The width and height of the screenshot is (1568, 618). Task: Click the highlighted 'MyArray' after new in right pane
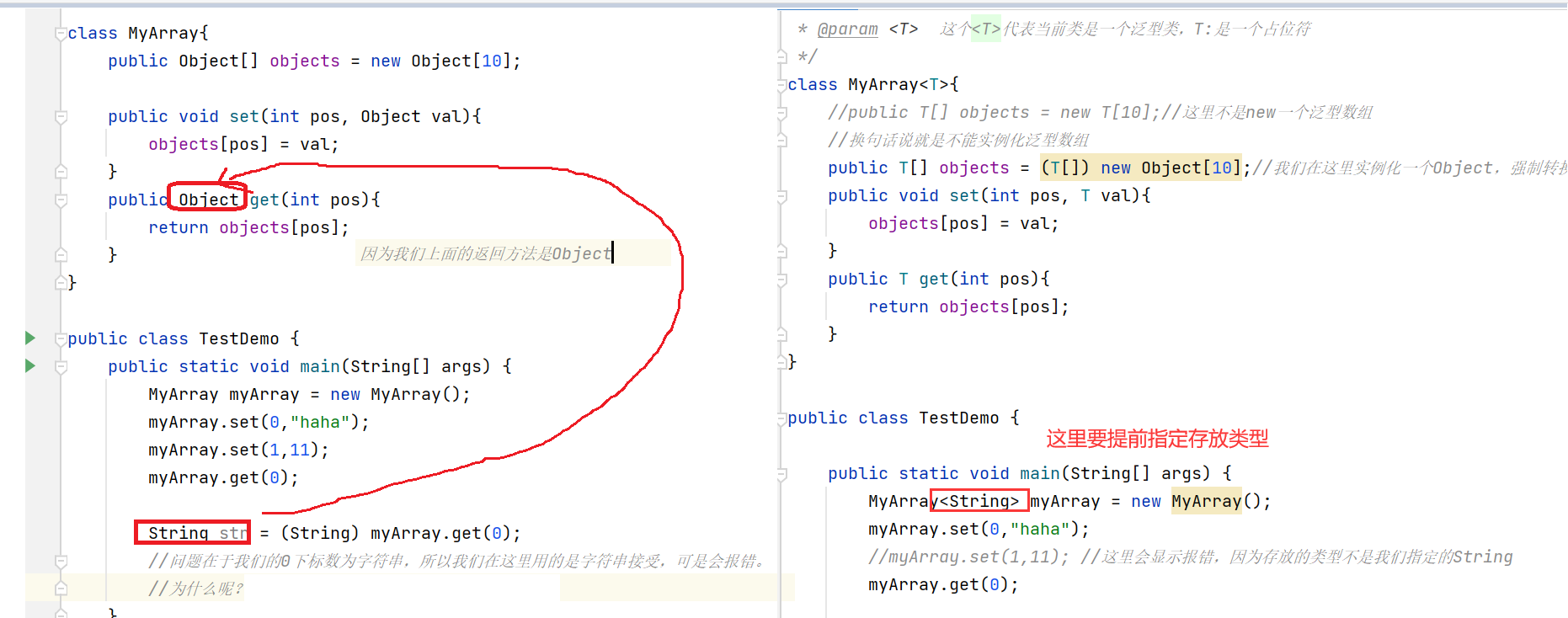click(x=1207, y=502)
